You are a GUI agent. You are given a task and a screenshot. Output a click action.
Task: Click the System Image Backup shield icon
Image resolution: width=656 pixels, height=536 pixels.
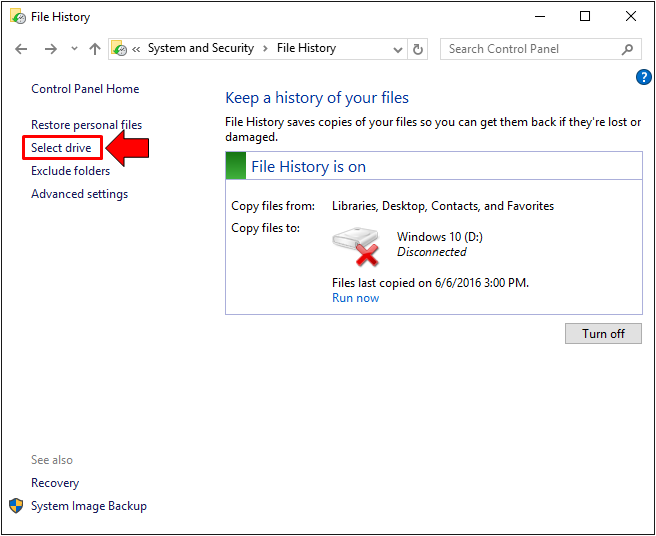coord(16,506)
